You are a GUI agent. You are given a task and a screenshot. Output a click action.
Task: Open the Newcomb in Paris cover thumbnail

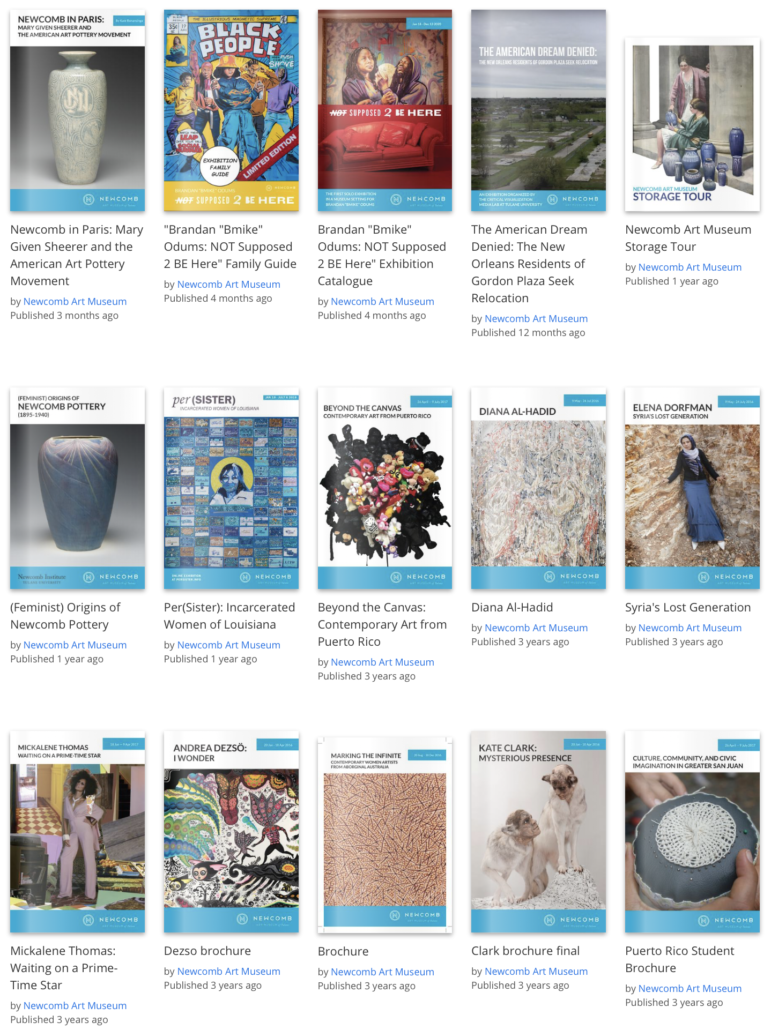pyautogui.click(x=77, y=110)
